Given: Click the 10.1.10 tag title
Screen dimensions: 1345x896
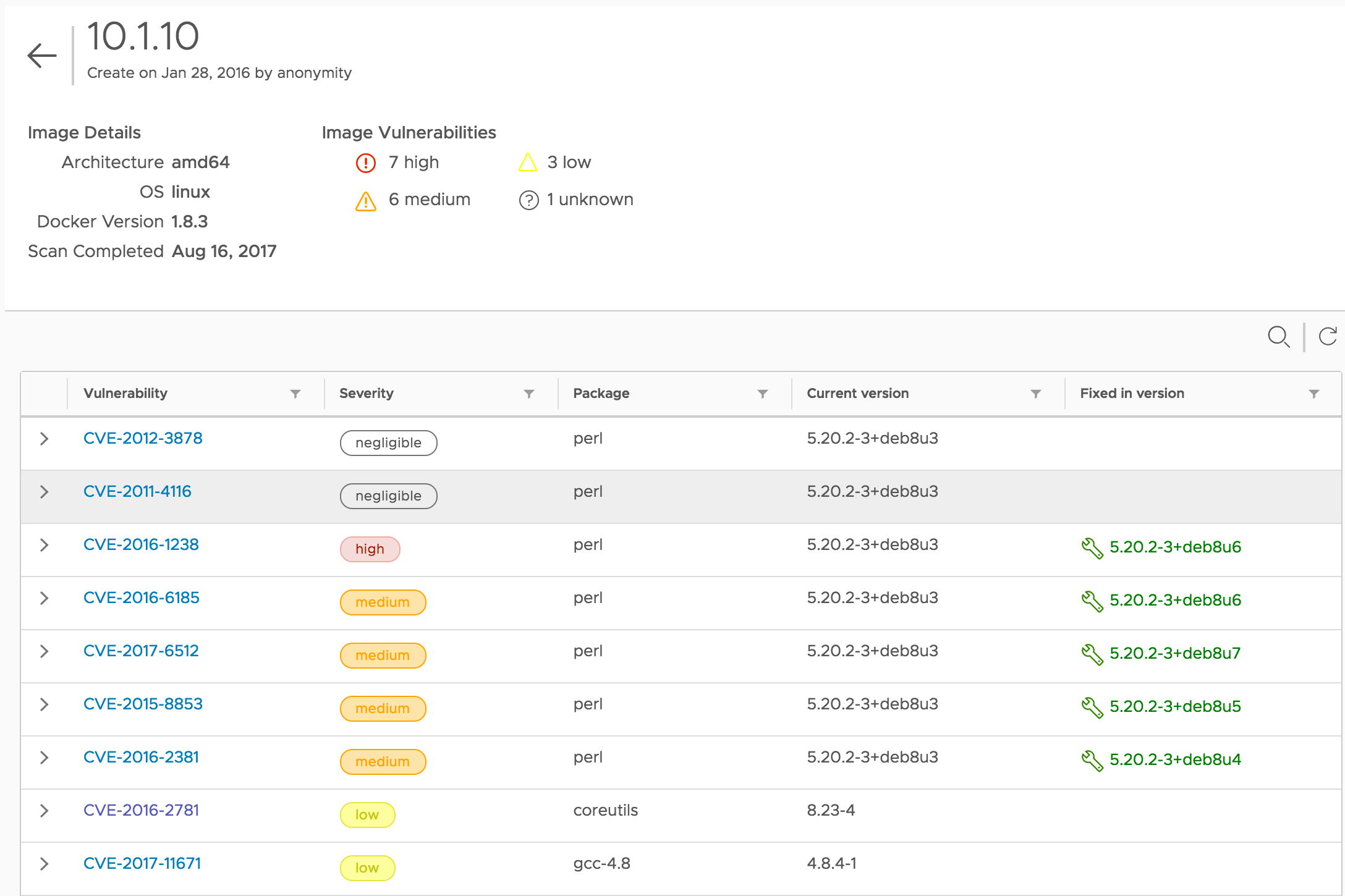Looking at the screenshot, I should coord(143,36).
